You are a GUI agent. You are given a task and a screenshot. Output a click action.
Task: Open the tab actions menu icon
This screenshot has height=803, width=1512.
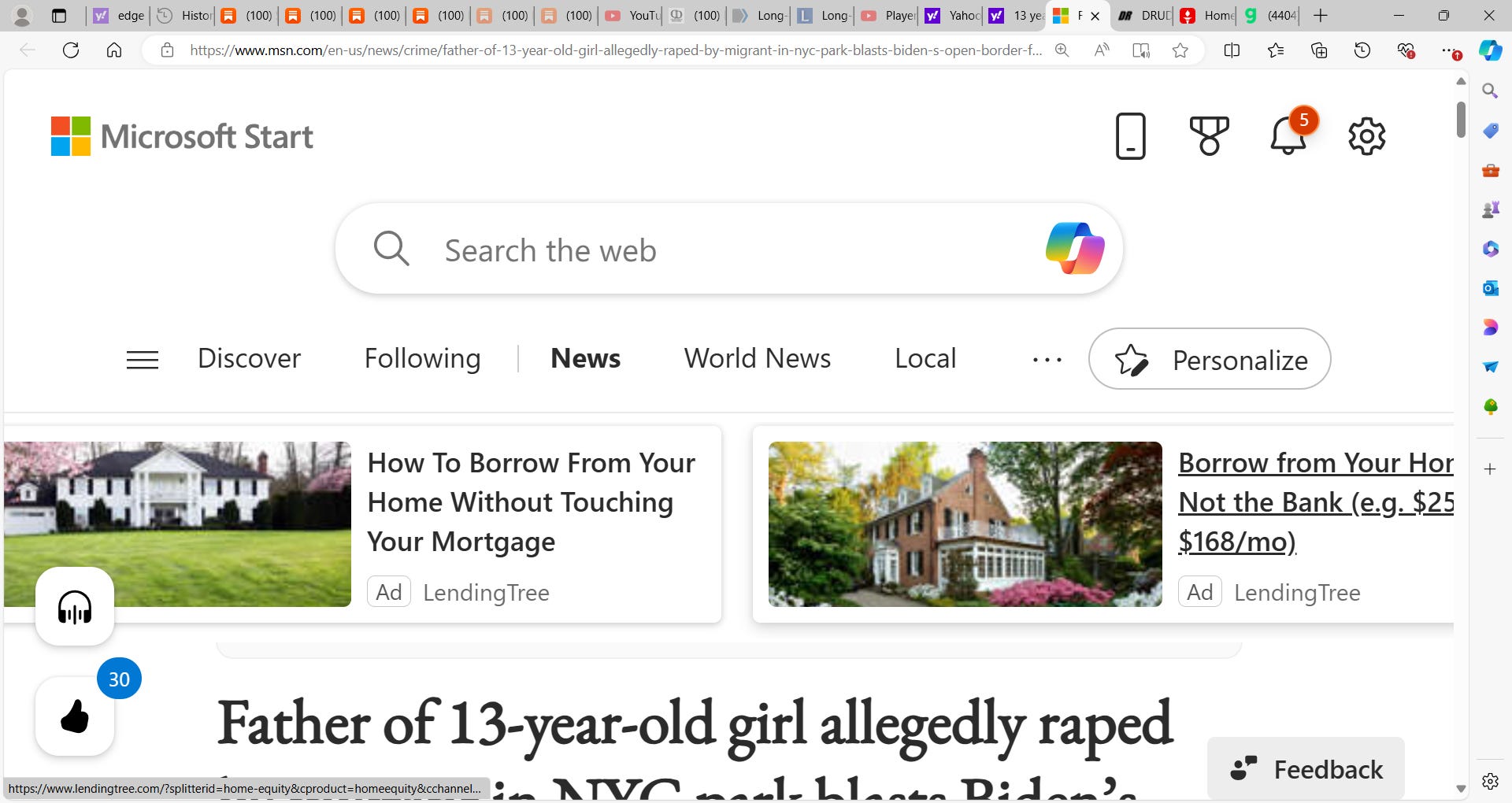click(59, 16)
